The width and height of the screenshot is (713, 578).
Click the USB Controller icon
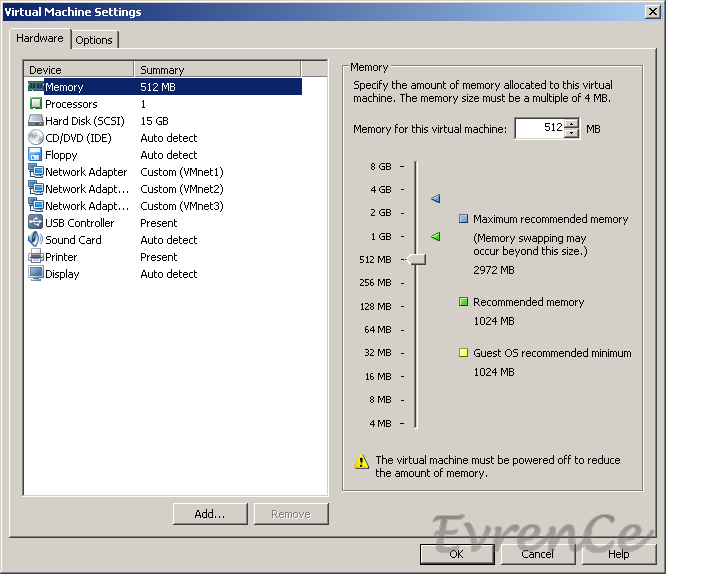[36, 223]
